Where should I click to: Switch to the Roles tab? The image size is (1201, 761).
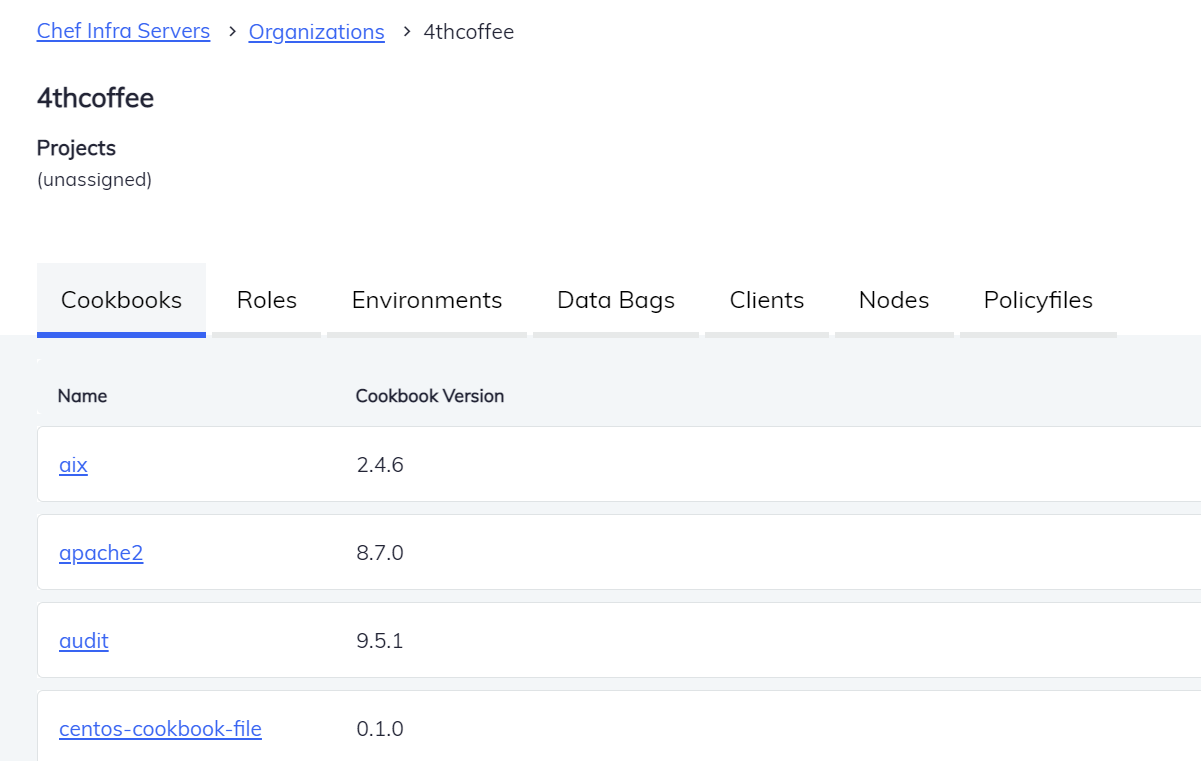pyautogui.click(x=266, y=300)
